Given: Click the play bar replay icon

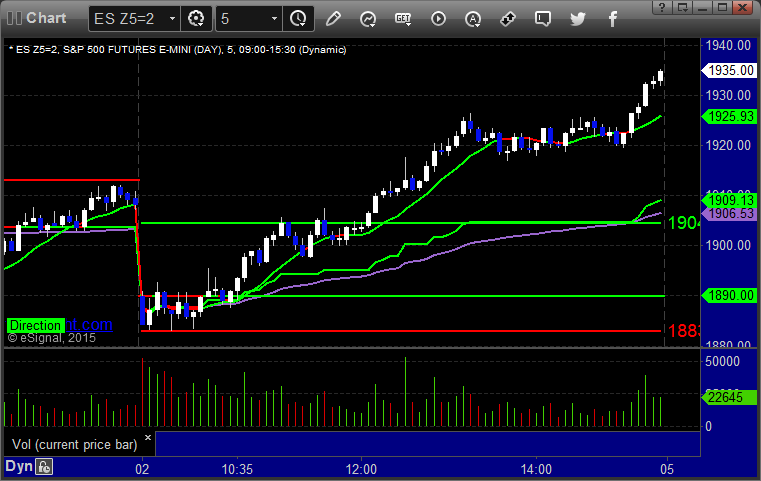Looking at the screenshot, I should coord(438,19).
